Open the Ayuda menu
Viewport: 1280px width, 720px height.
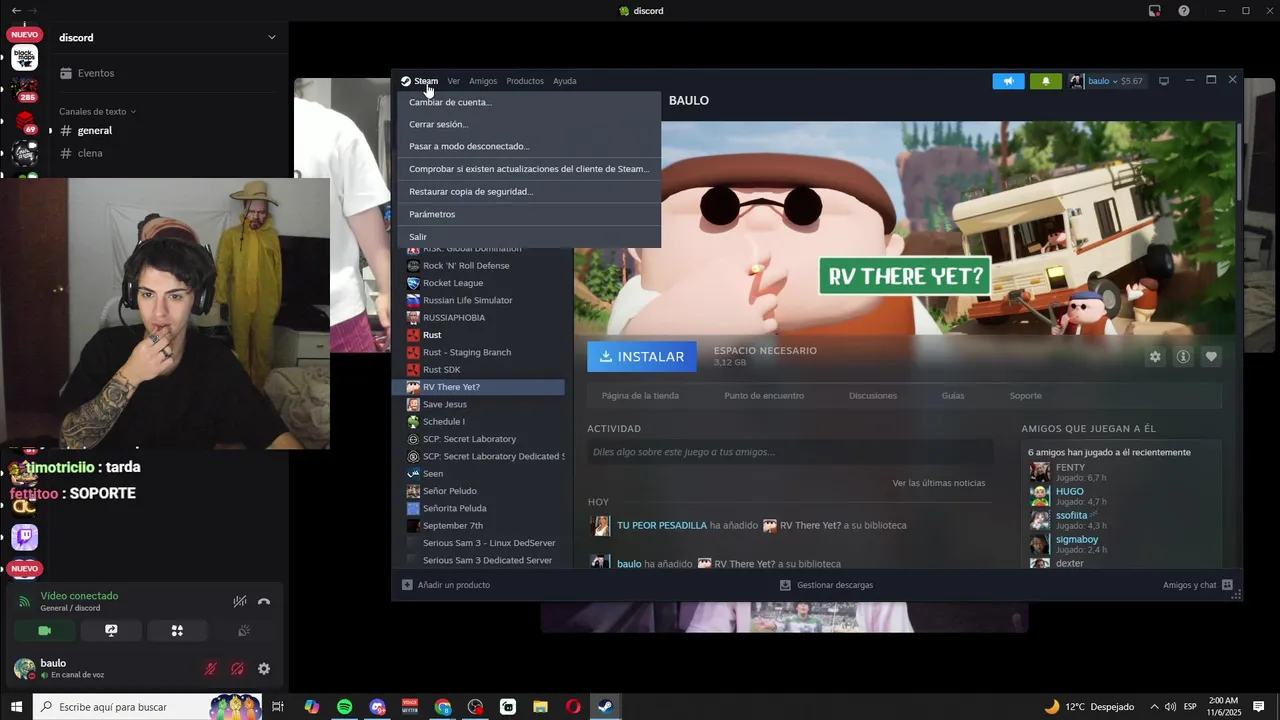[565, 81]
